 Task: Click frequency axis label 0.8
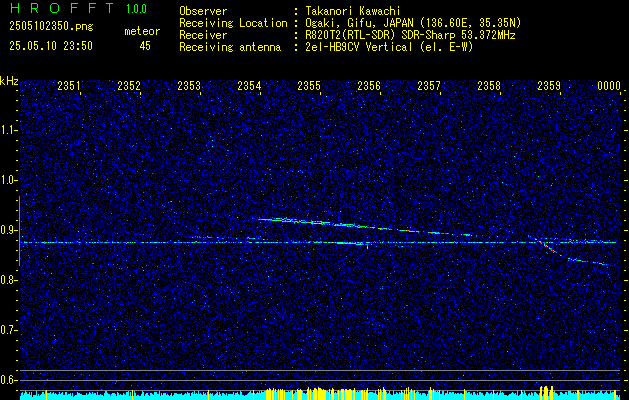[x=7, y=280]
